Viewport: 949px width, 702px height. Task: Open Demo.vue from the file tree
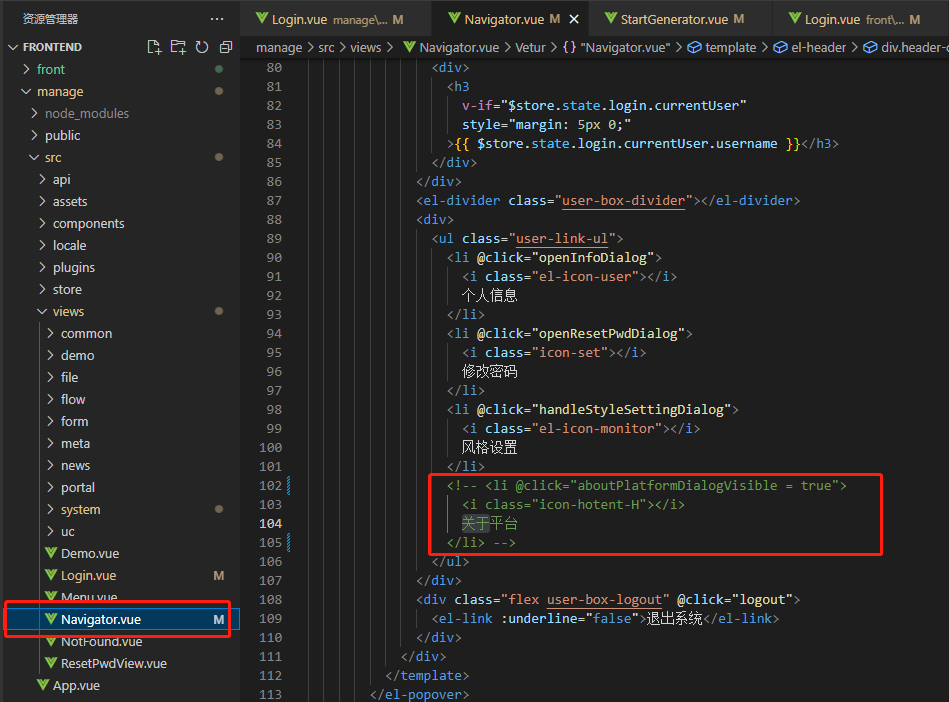click(90, 553)
